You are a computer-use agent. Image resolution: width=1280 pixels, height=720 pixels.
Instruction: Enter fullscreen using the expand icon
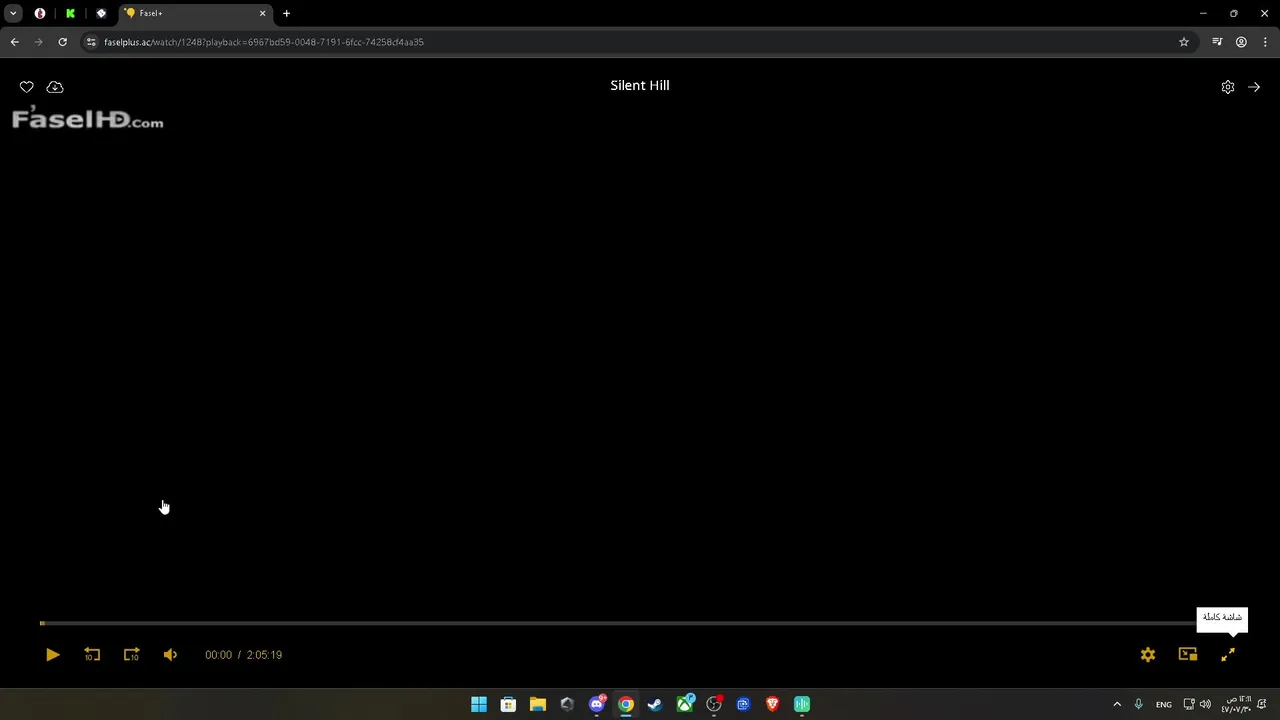click(1228, 655)
